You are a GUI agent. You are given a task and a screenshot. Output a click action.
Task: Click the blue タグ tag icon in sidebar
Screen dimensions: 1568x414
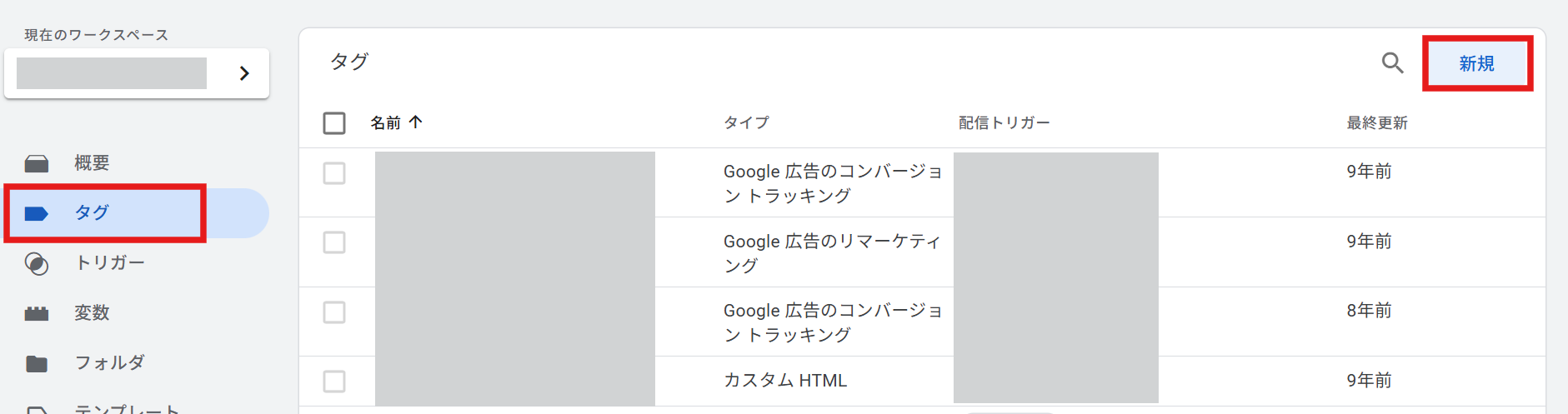tap(37, 214)
